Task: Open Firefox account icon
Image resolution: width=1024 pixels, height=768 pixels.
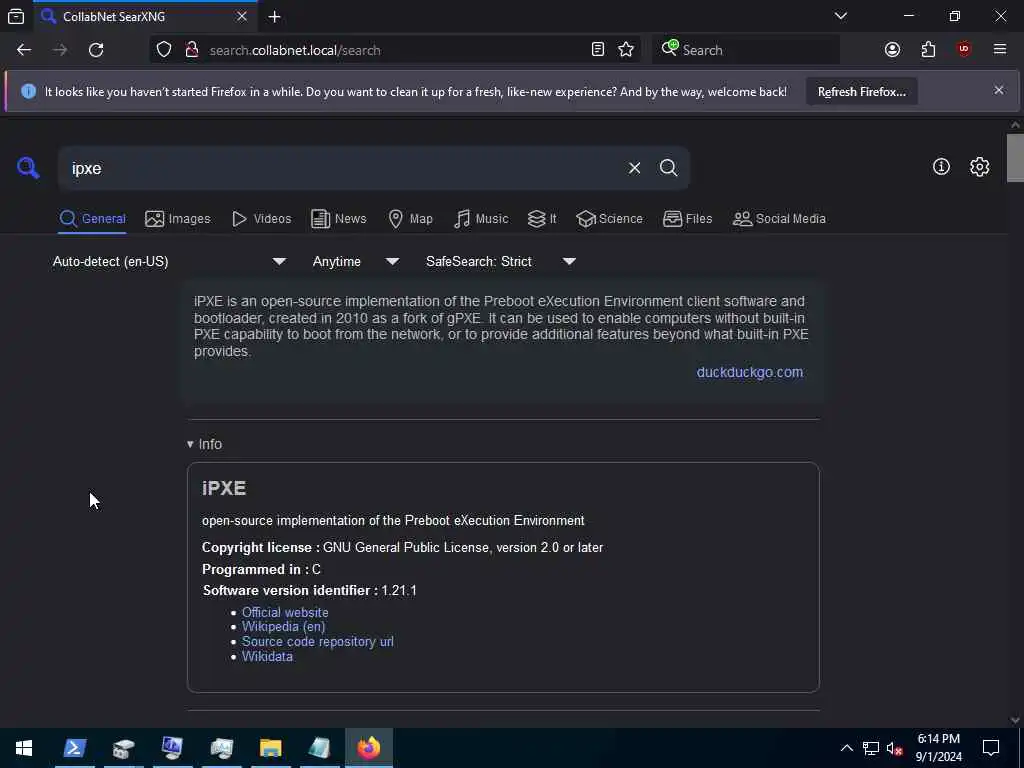Action: pyautogui.click(x=892, y=50)
